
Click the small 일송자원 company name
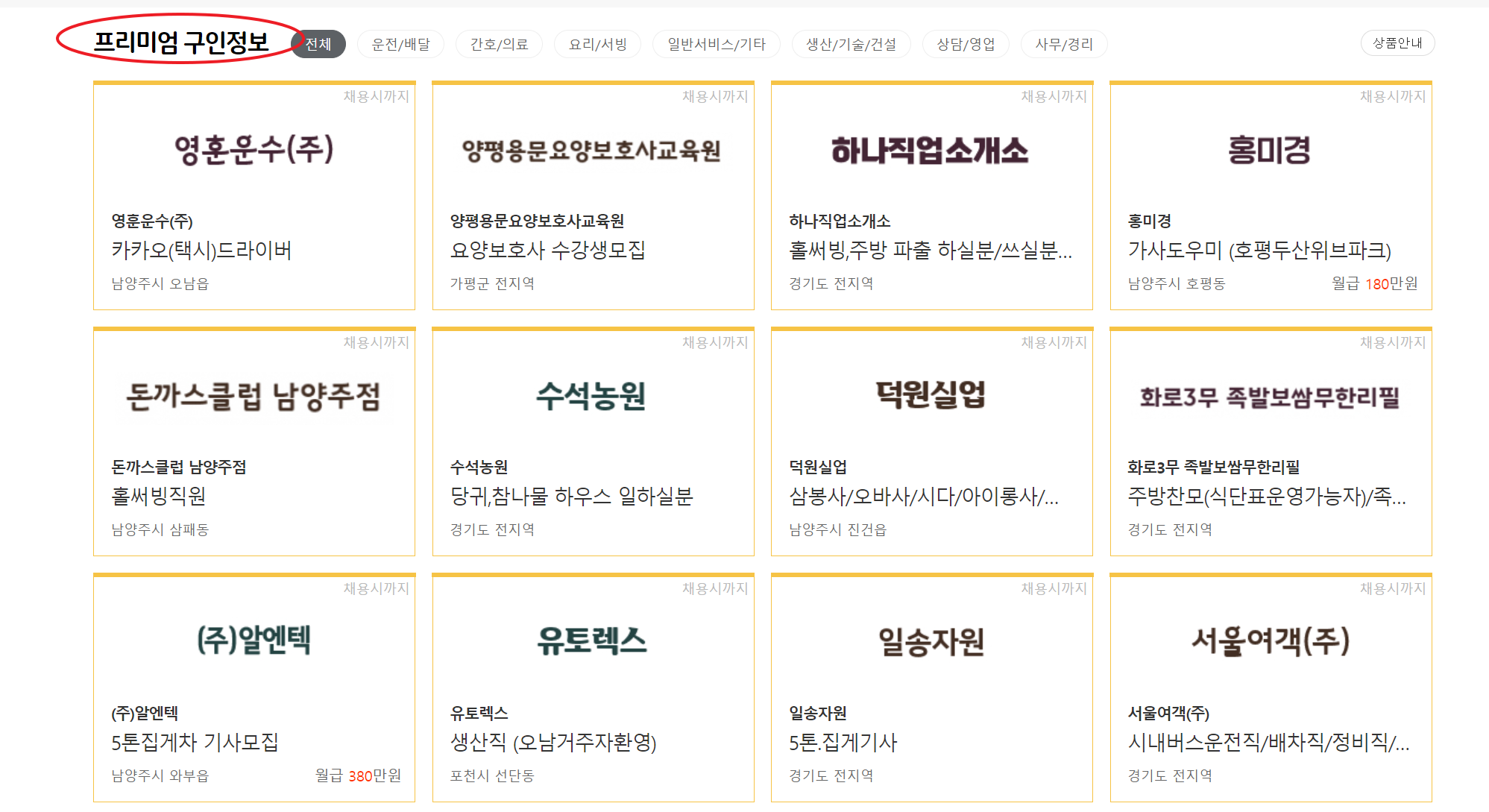point(818,714)
